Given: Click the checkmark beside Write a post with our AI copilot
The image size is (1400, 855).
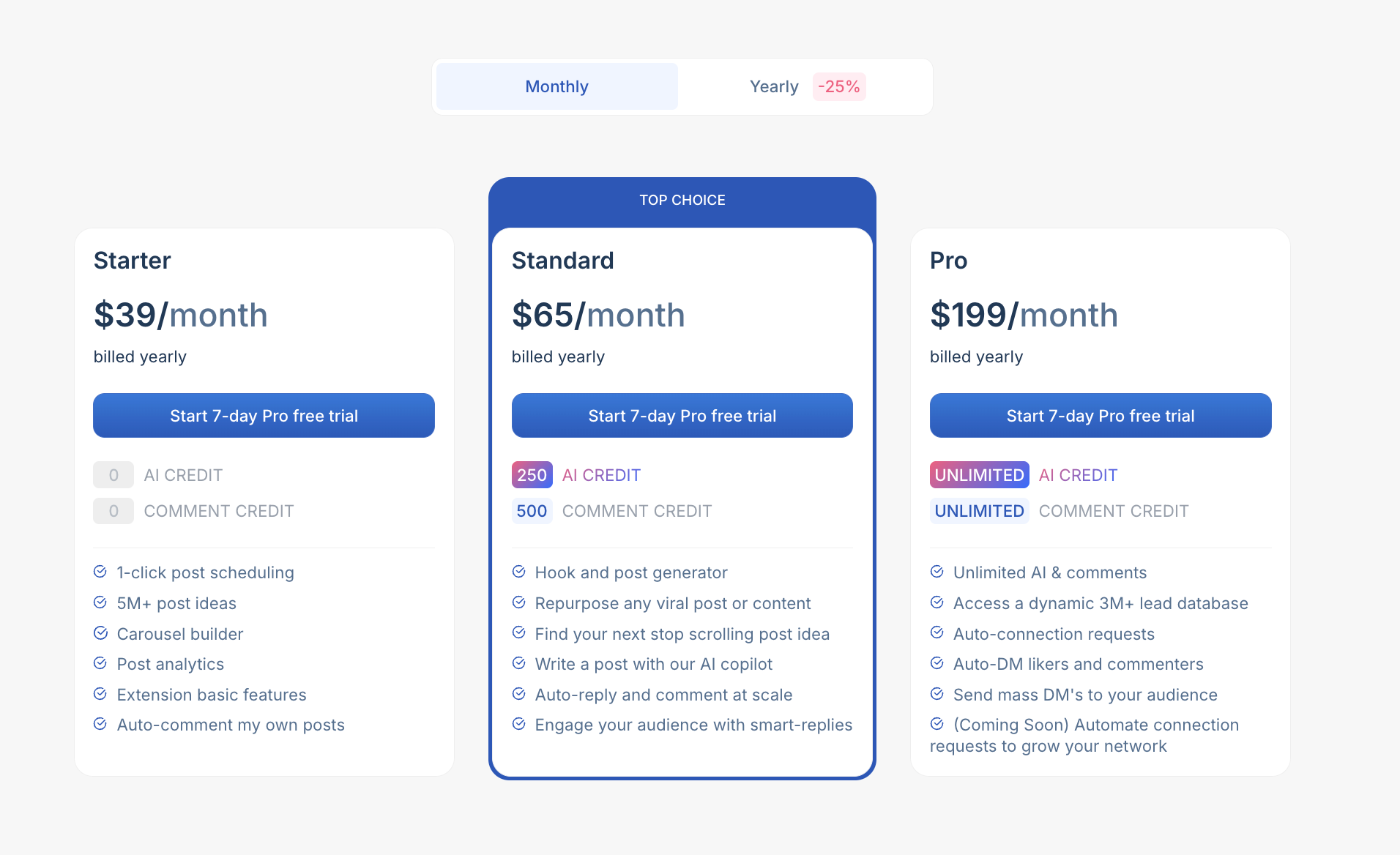Looking at the screenshot, I should tap(519, 663).
